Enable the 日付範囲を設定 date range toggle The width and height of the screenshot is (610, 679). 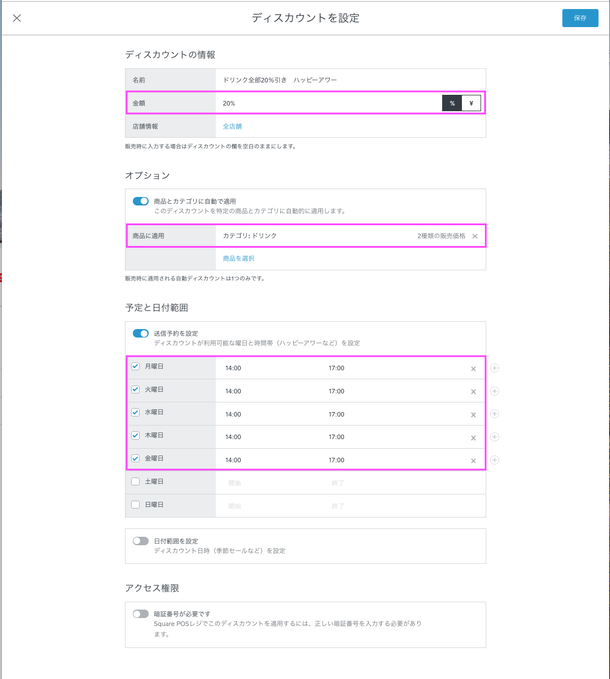tap(140, 541)
